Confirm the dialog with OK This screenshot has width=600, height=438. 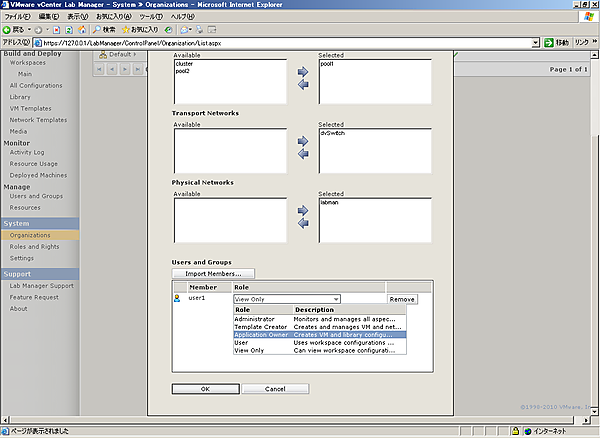click(205, 388)
